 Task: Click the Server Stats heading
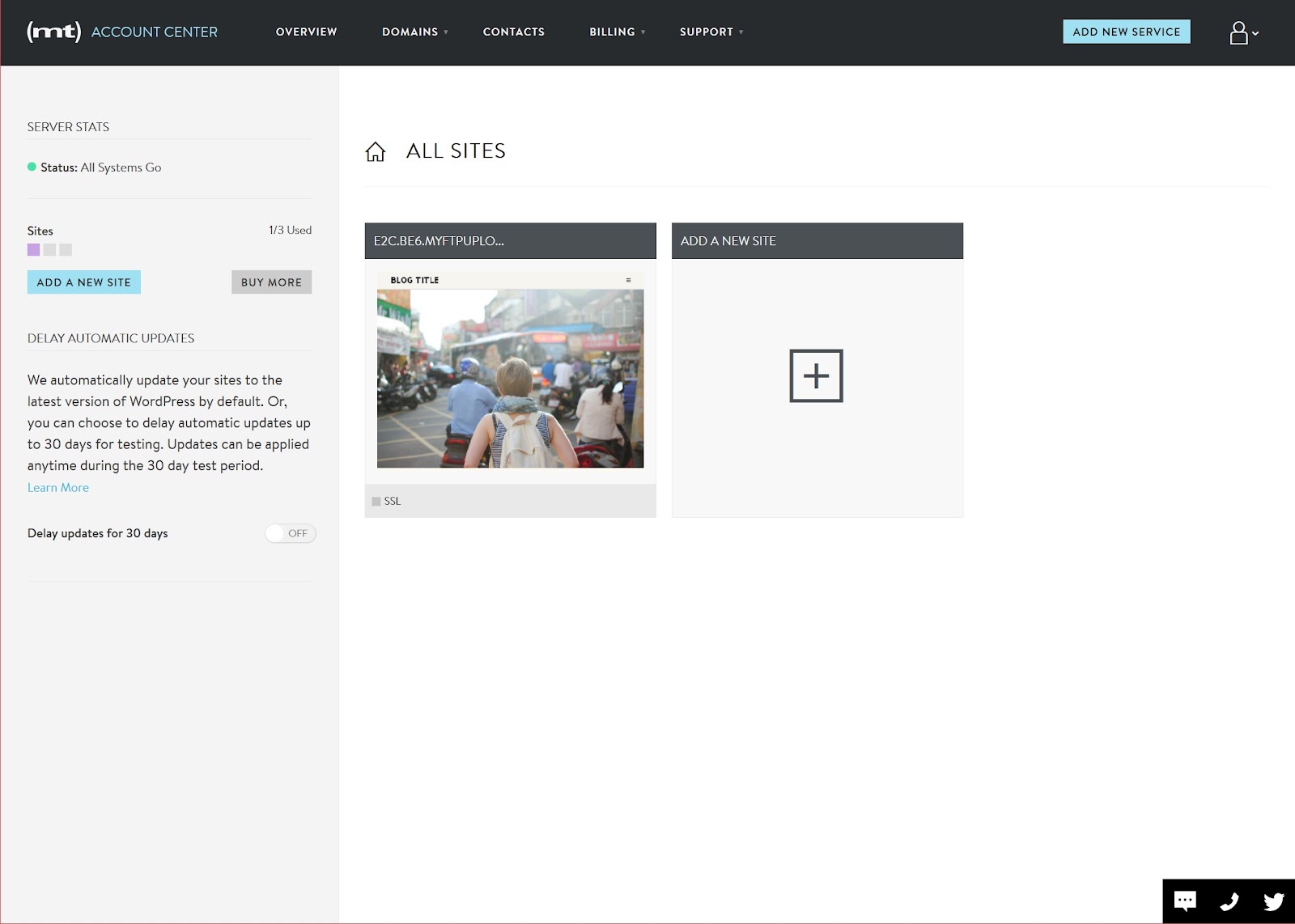[68, 127]
